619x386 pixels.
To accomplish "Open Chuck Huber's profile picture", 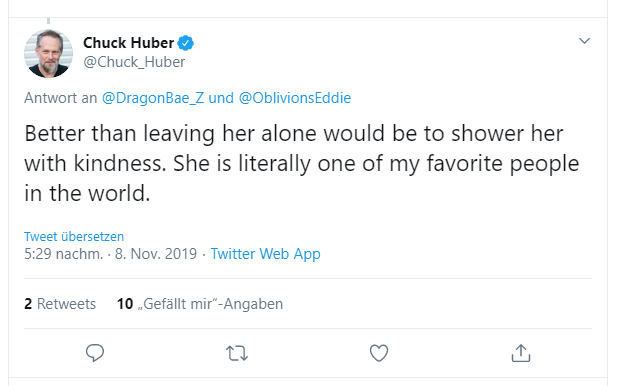I will point(49,53).
